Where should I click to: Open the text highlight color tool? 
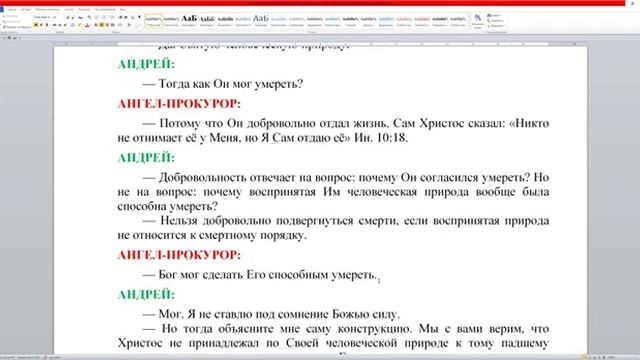(80, 25)
